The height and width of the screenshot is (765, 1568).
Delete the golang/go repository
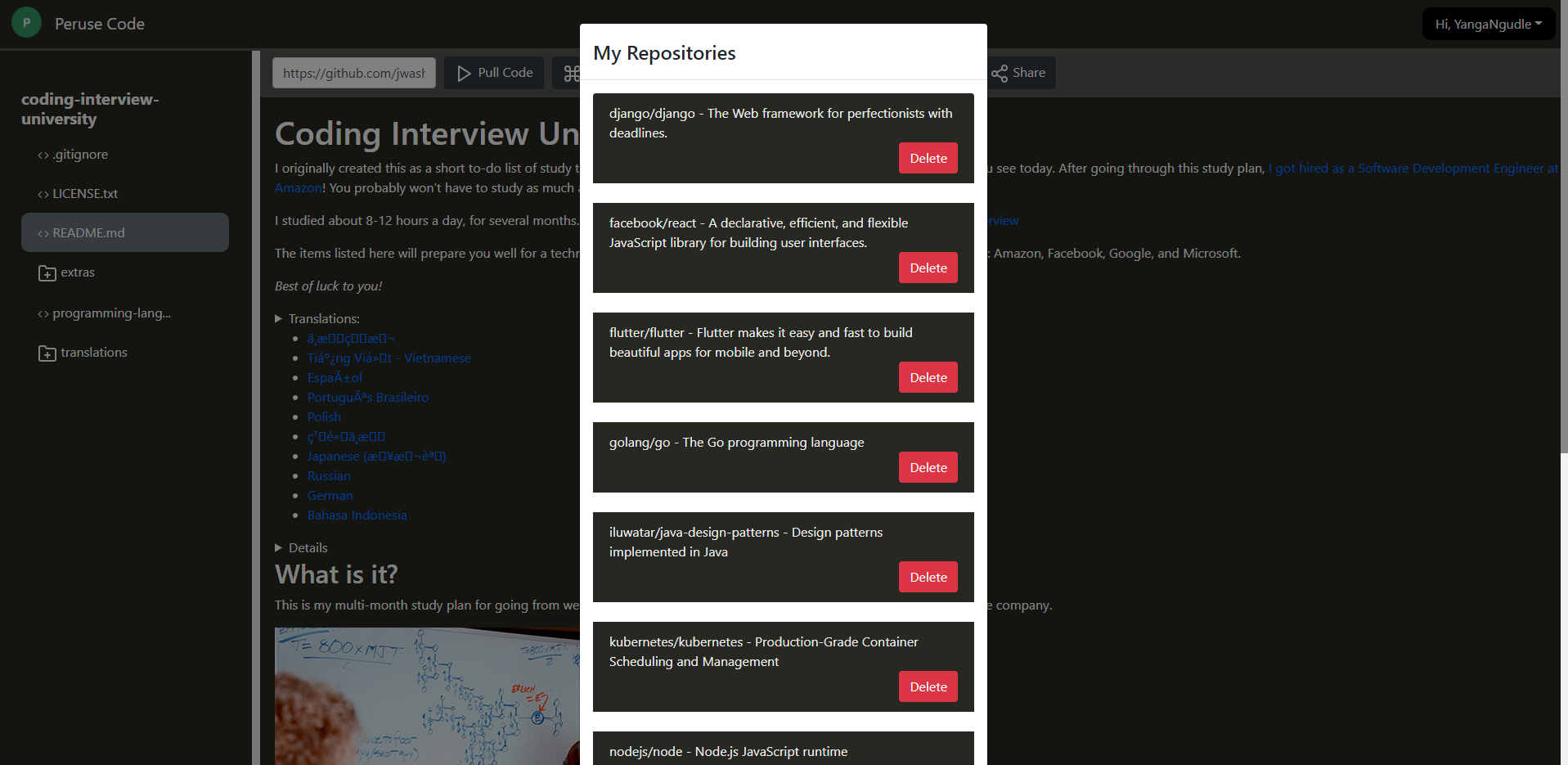[928, 467]
